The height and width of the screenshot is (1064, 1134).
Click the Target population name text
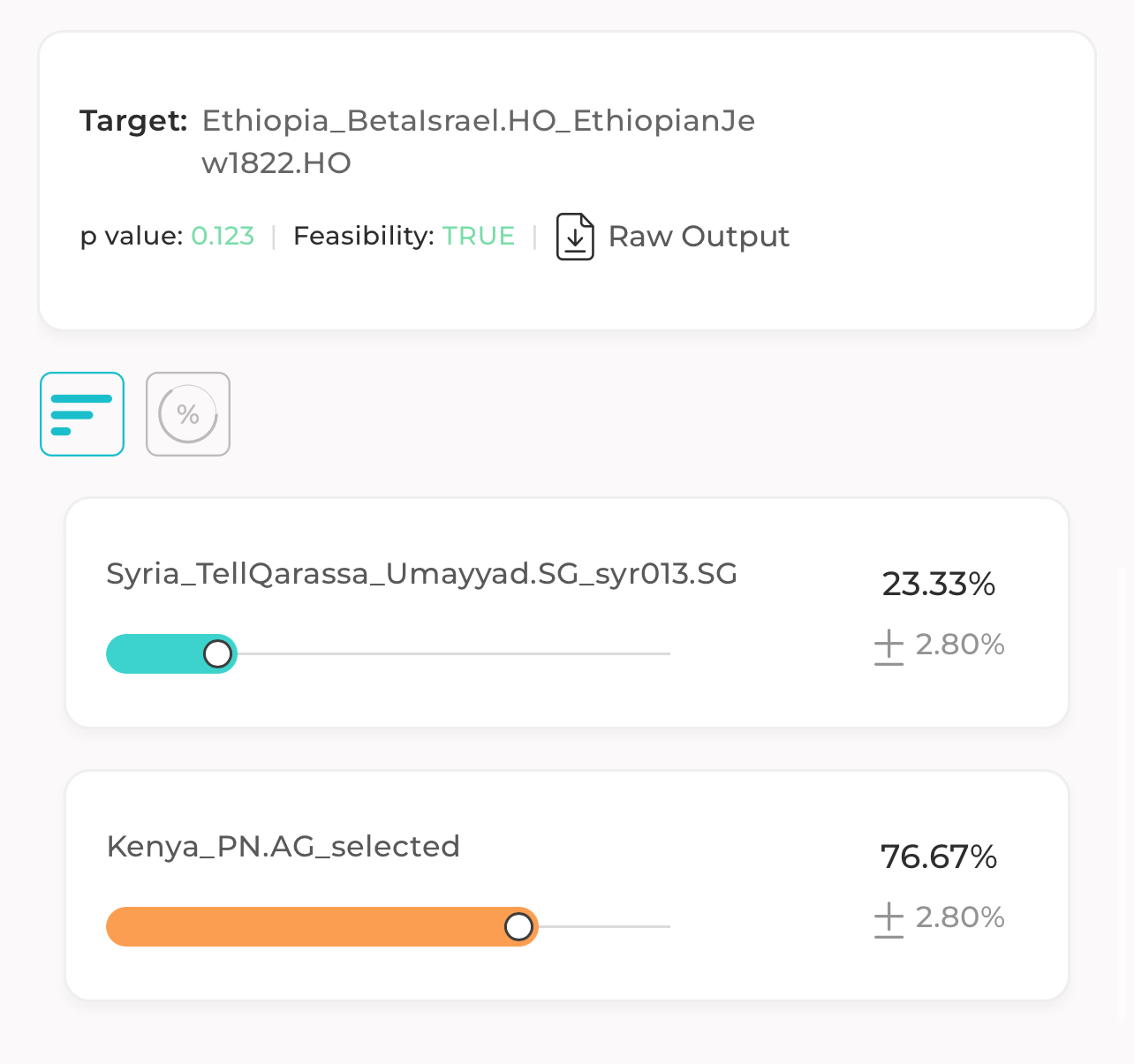479,141
